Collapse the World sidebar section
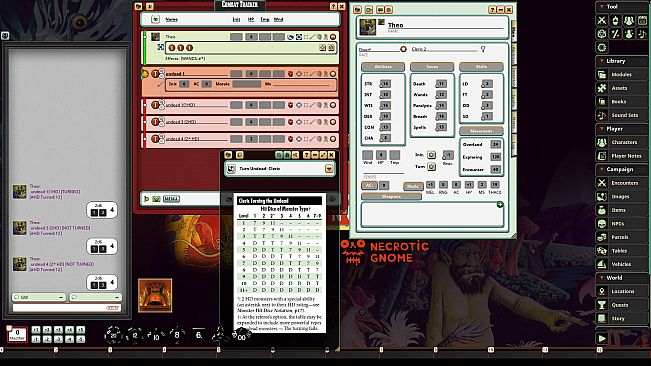 pyautogui.click(x=601, y=278)
